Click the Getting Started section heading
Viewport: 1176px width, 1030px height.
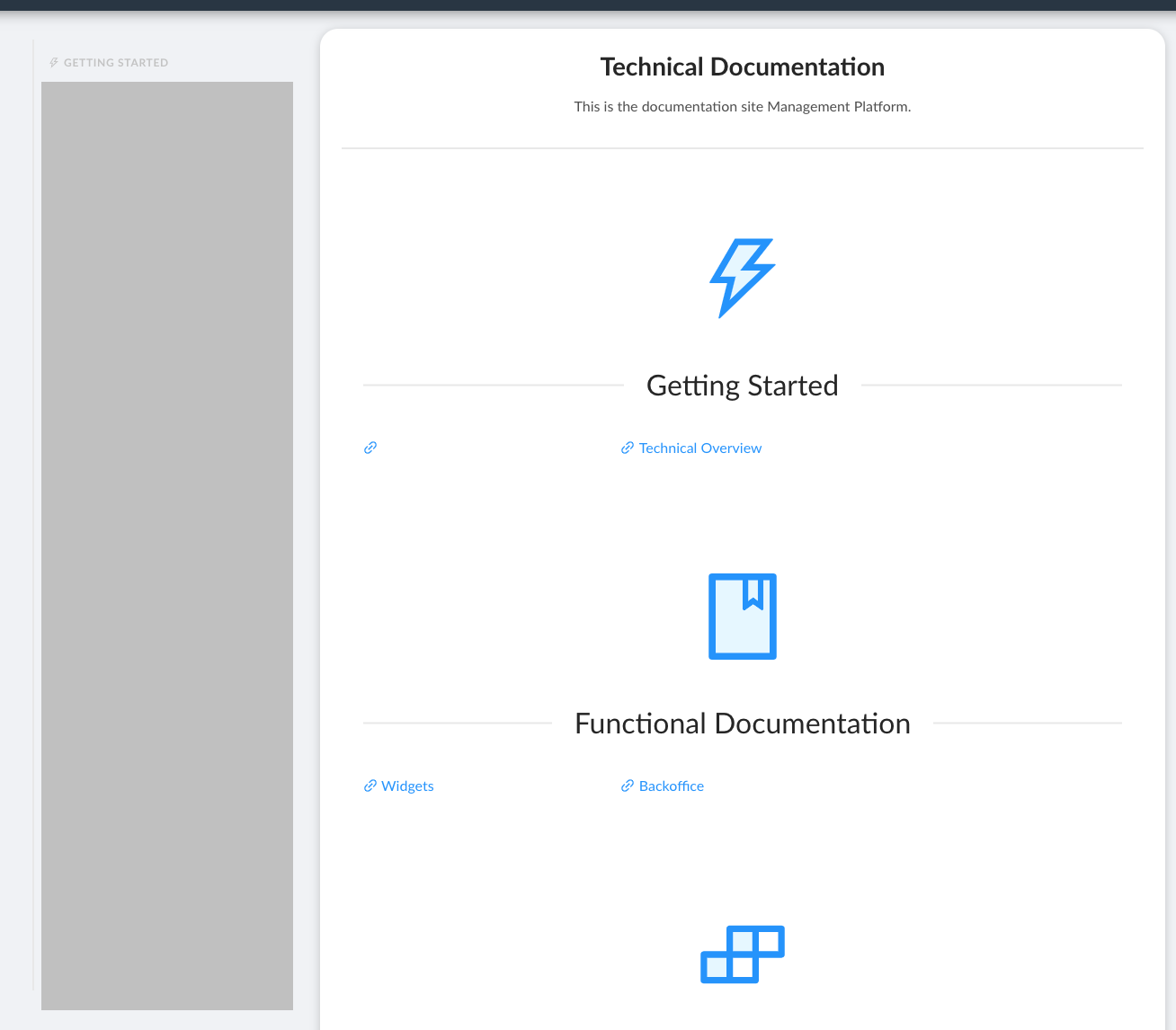click(x=743, y=386)
